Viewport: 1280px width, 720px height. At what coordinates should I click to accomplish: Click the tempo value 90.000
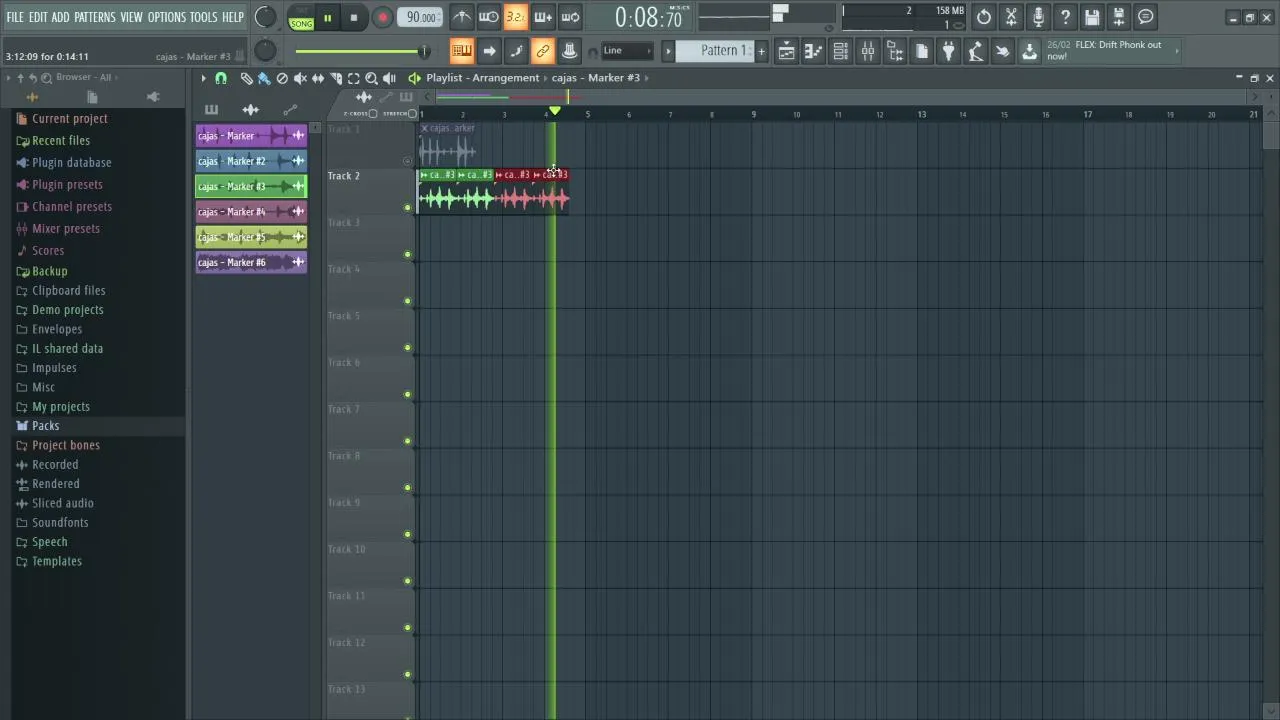click(x=420, y=17)
